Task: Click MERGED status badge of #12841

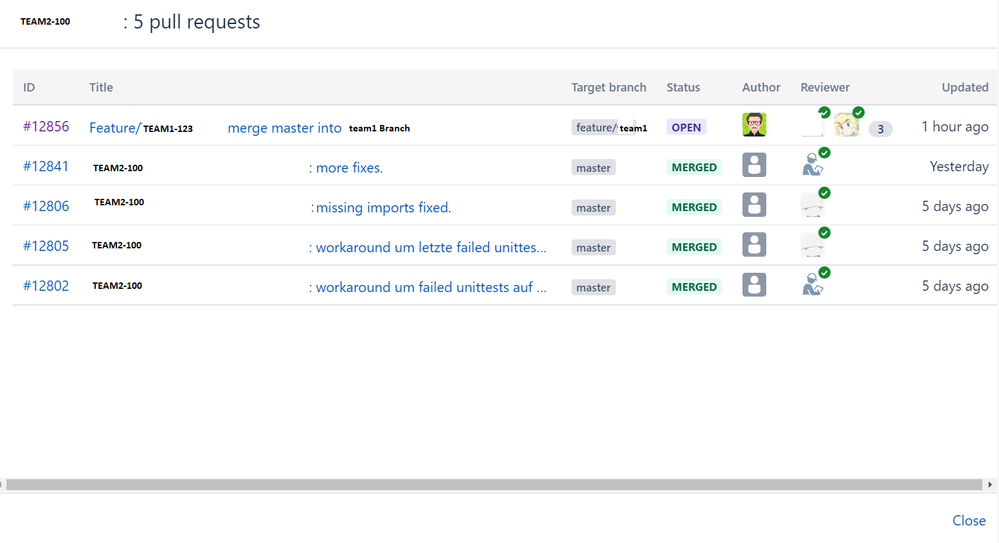Action: (x=694, y=168)
